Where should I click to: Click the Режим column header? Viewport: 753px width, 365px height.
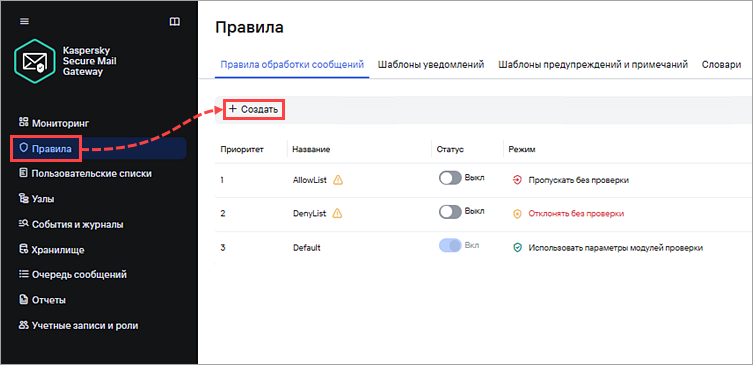pos(522,149)
